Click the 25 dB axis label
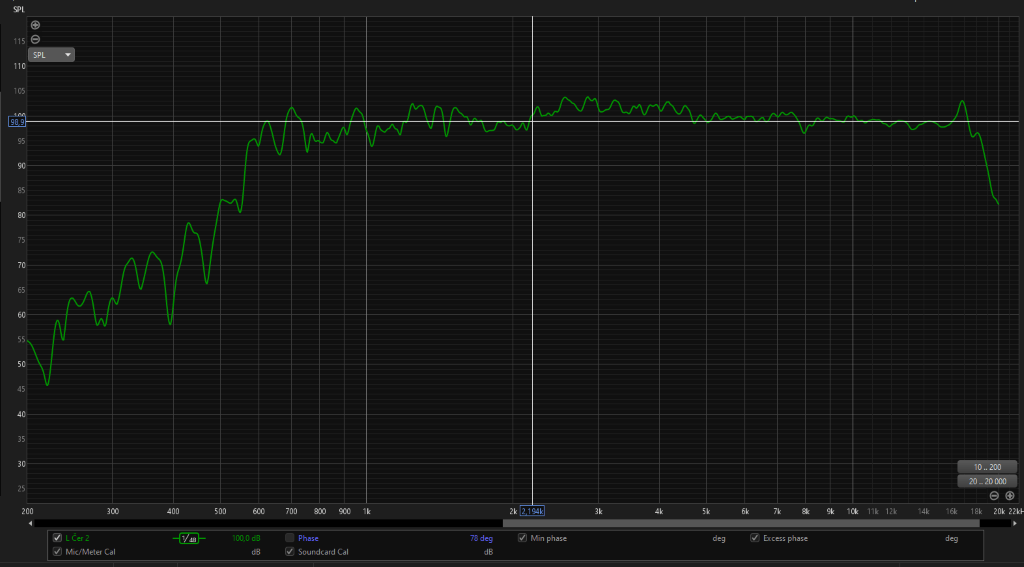Screen dimensions: 1024x567 point(22,489)
